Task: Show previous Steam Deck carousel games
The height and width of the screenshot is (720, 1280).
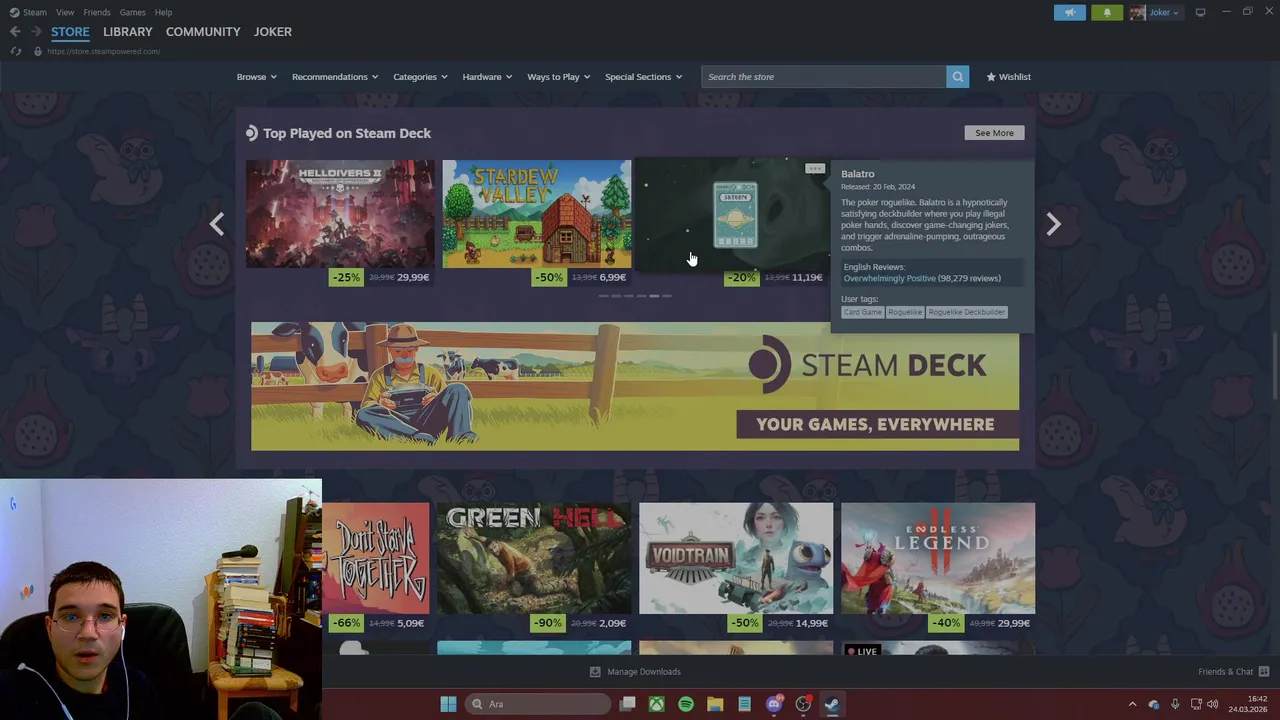Action: (x=217, y=224)
